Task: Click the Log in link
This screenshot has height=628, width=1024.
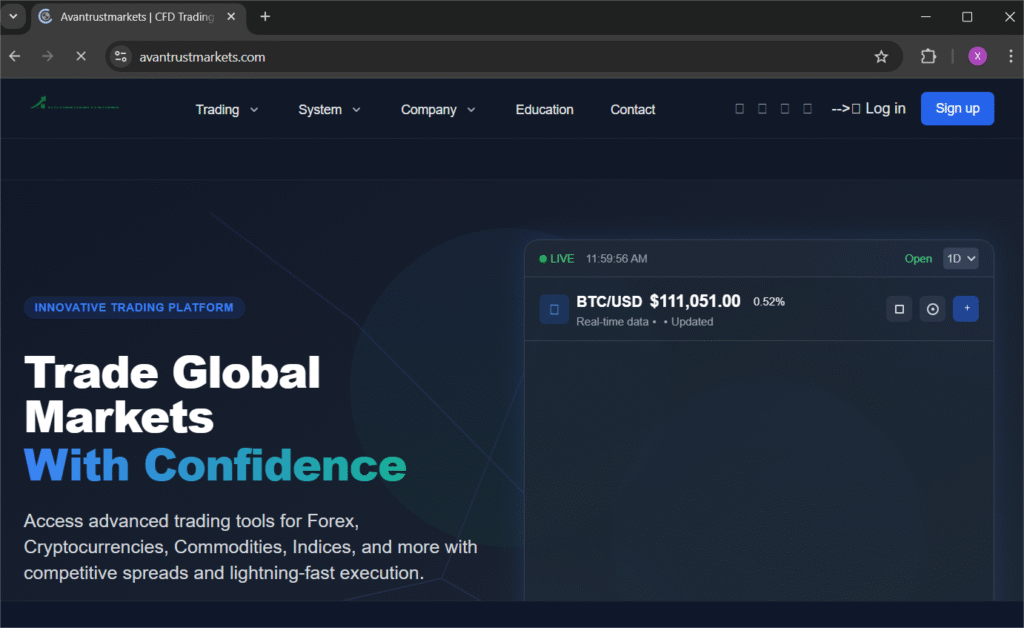Action: pos(886,108)
